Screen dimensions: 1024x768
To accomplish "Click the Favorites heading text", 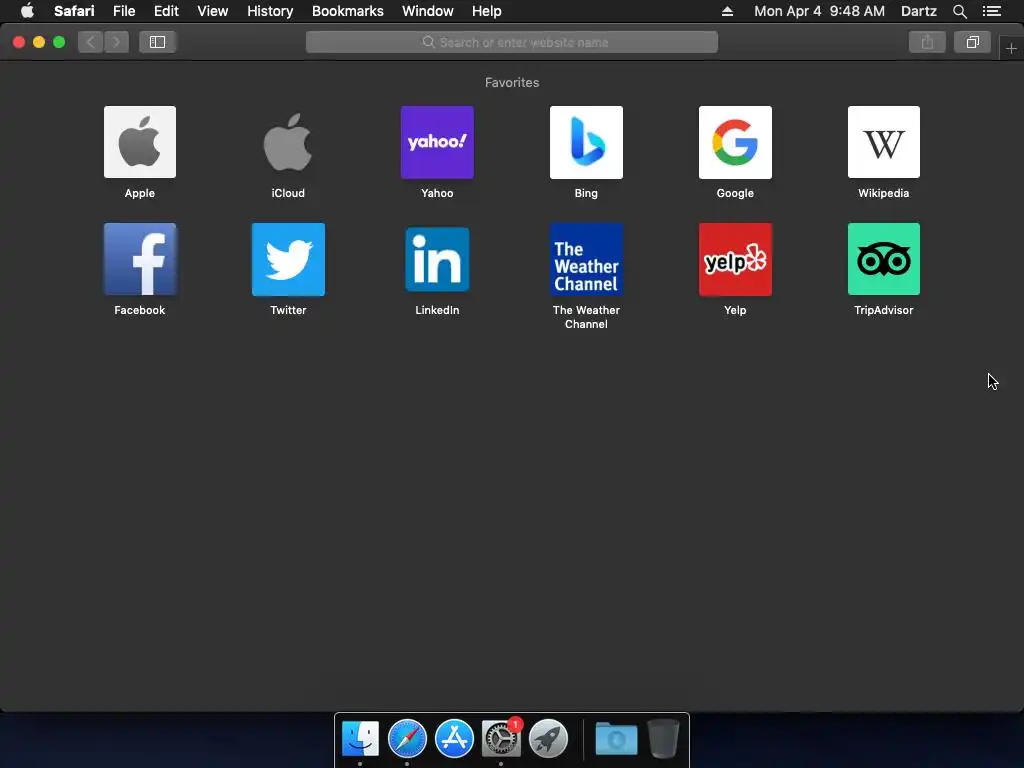I will coord(512,82).
